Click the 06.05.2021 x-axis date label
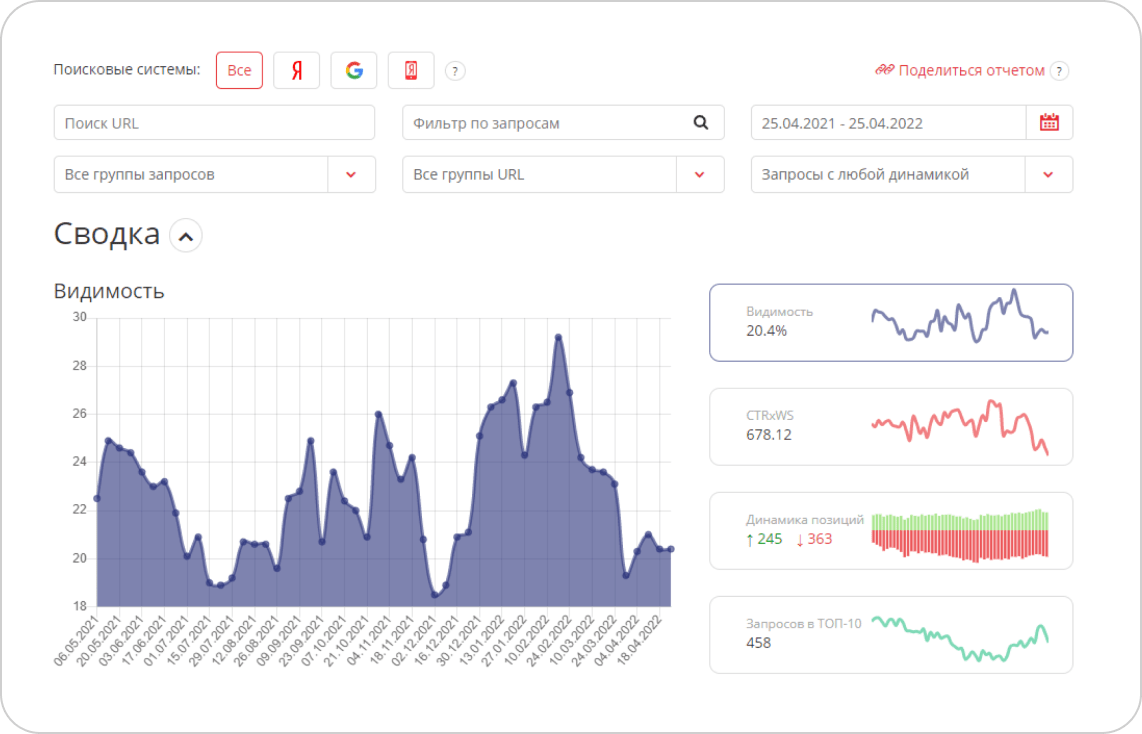 click(x=76, y=641)
